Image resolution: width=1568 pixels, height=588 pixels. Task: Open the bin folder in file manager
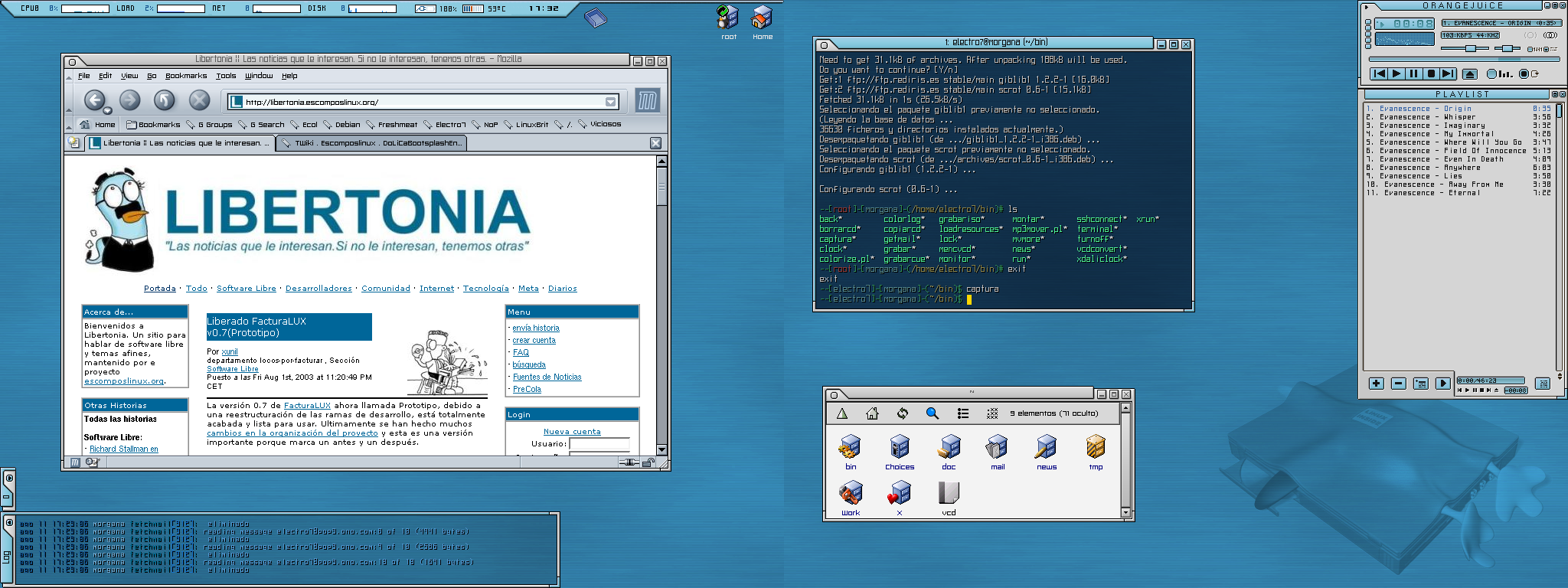[851, 452]
